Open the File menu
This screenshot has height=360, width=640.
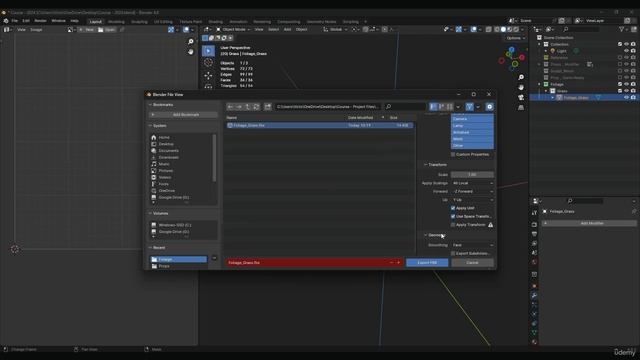pos(15,20)
